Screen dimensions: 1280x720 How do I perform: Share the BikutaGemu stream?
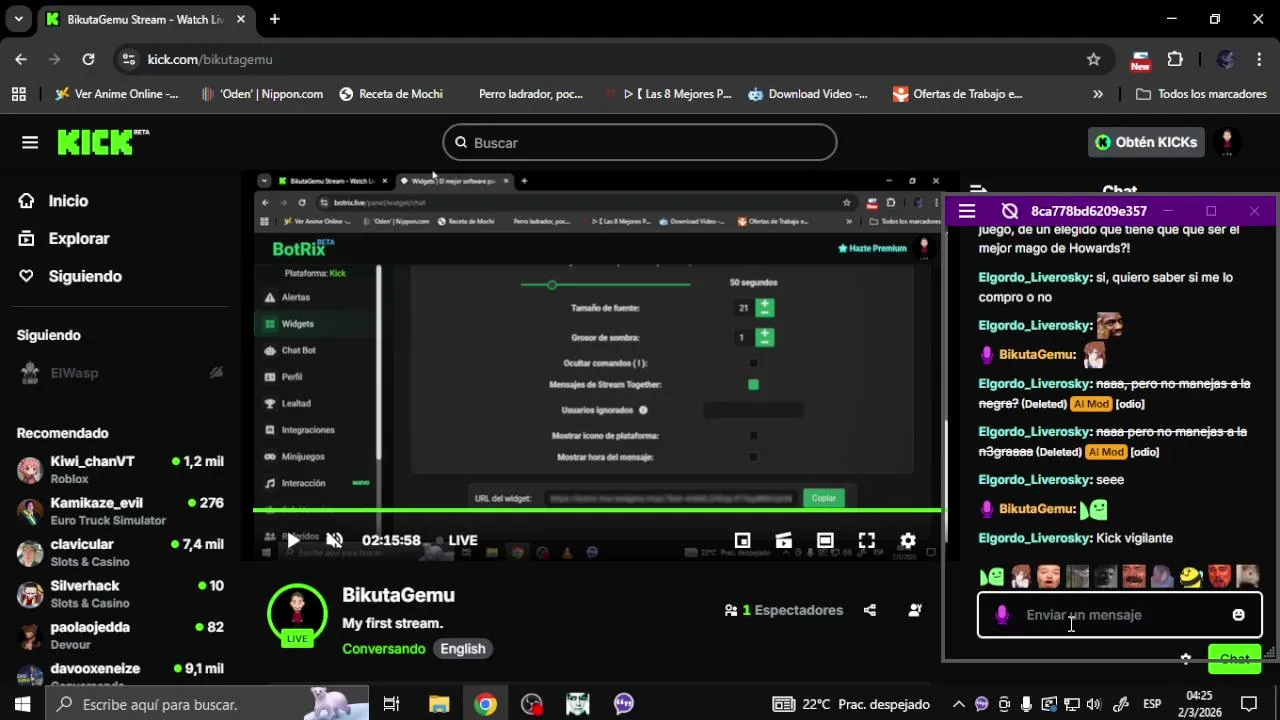[x=870, y=610]
